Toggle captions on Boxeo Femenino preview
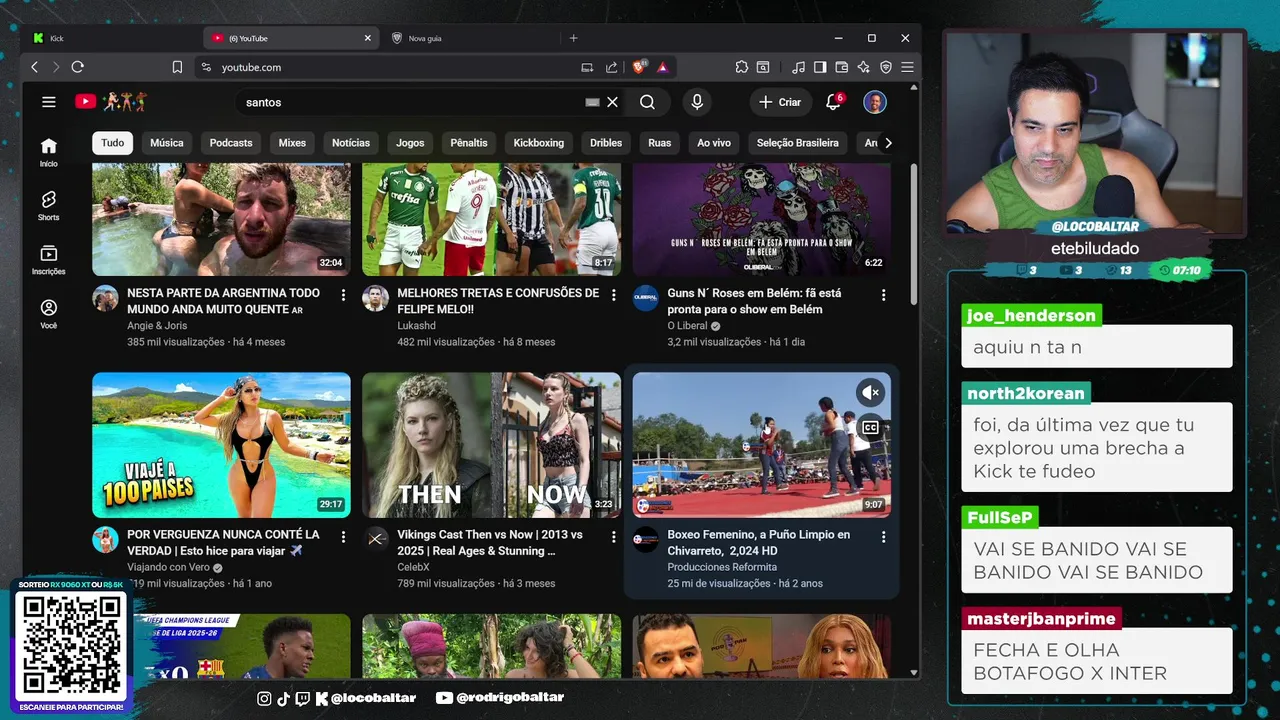The image size is (1280, 720). (x=870, y=427)
